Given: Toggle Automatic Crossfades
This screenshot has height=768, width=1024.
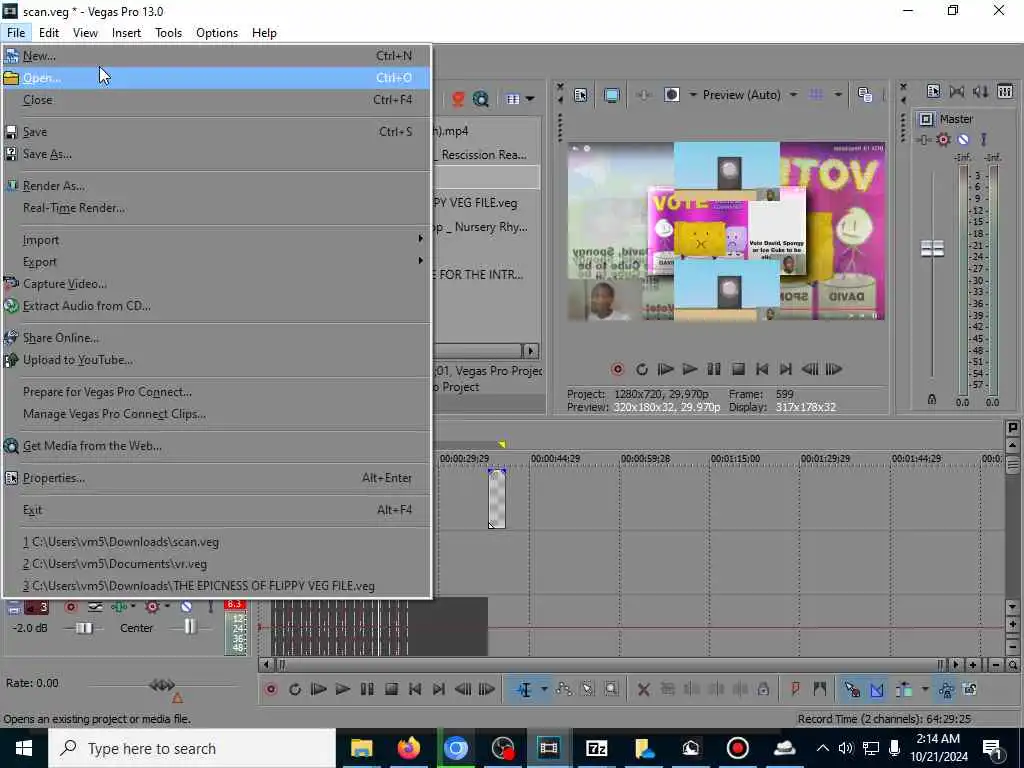Looking at the screenshot, I should [876, 689].
